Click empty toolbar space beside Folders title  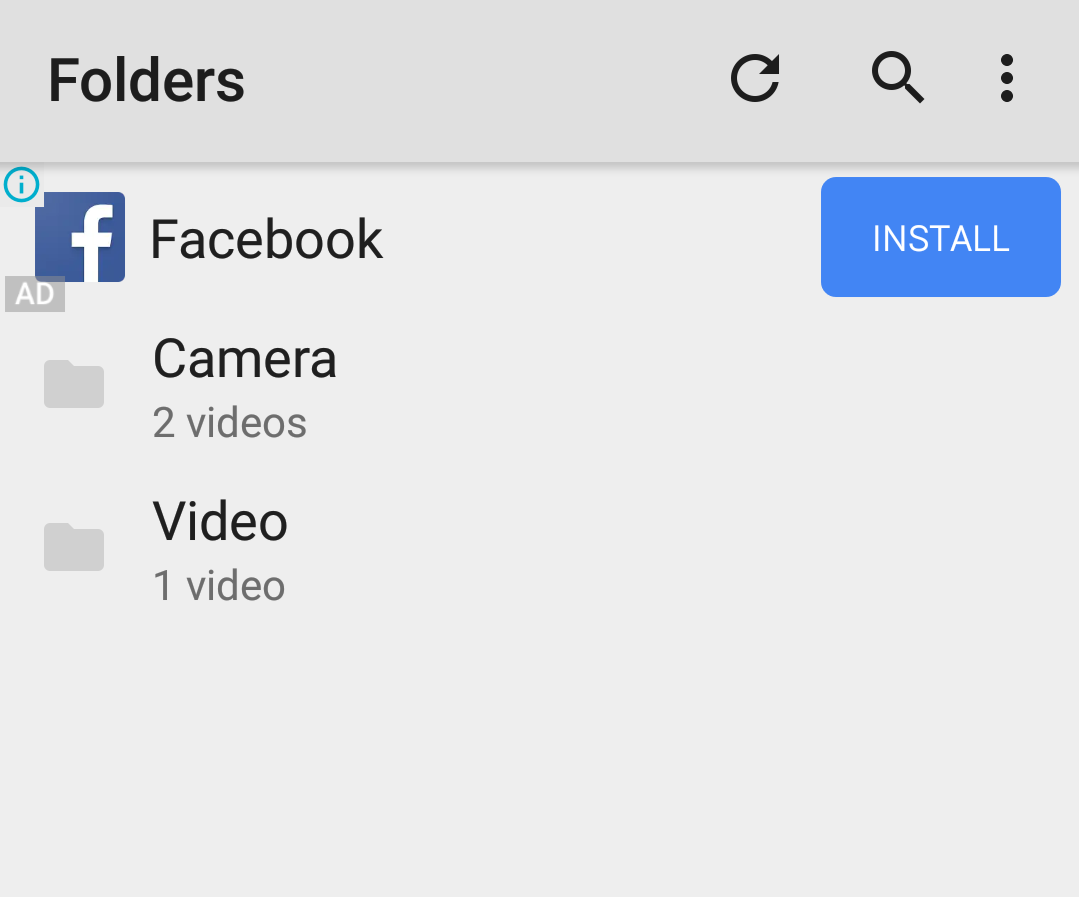(x=482, y=79)
